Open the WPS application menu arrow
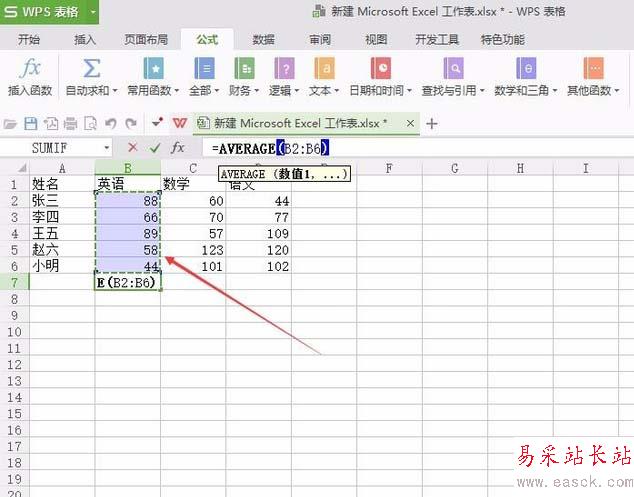This screenshot has width=634, height=497. click(93, 12)
